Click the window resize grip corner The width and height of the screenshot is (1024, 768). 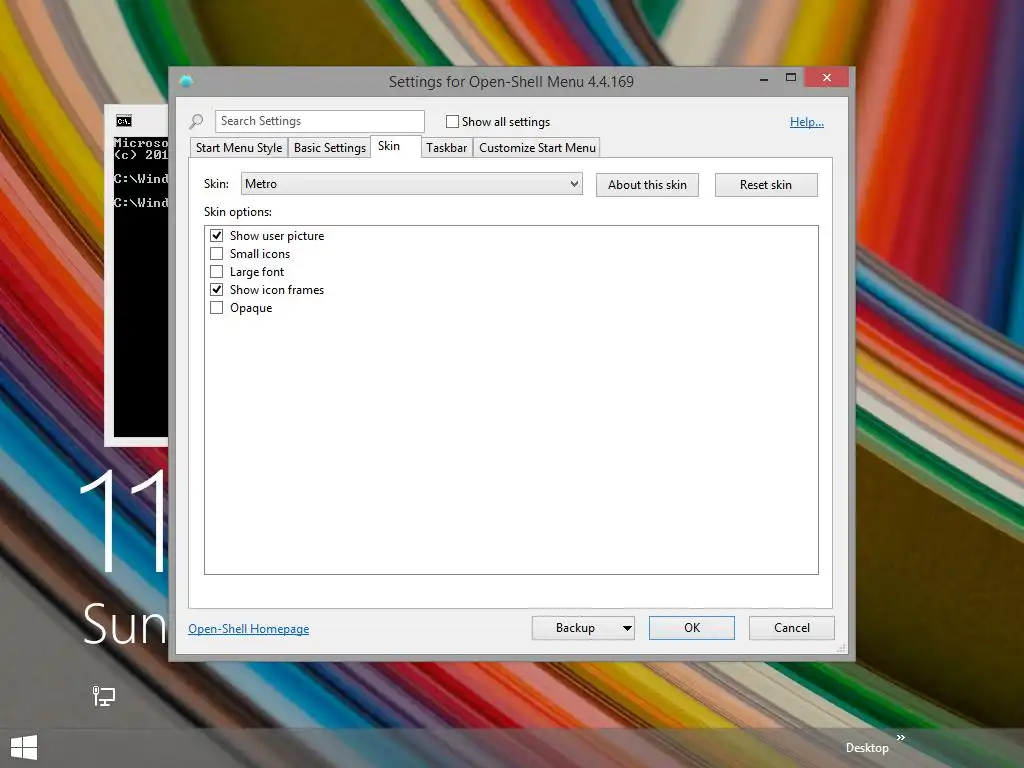click(x=842, y=648)
